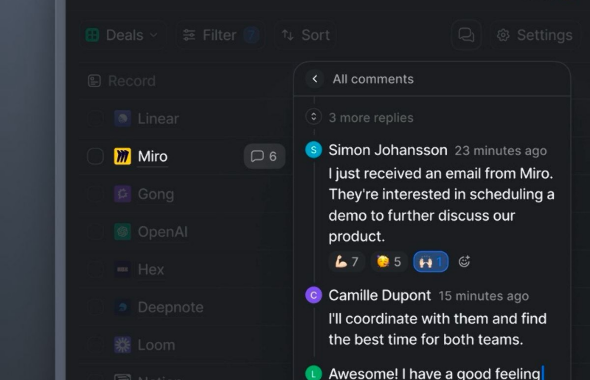Tick the checkbox beside Linear
The width and height of the screenshot is (590, 380).
pyautogui.click(x=95, y=119)
